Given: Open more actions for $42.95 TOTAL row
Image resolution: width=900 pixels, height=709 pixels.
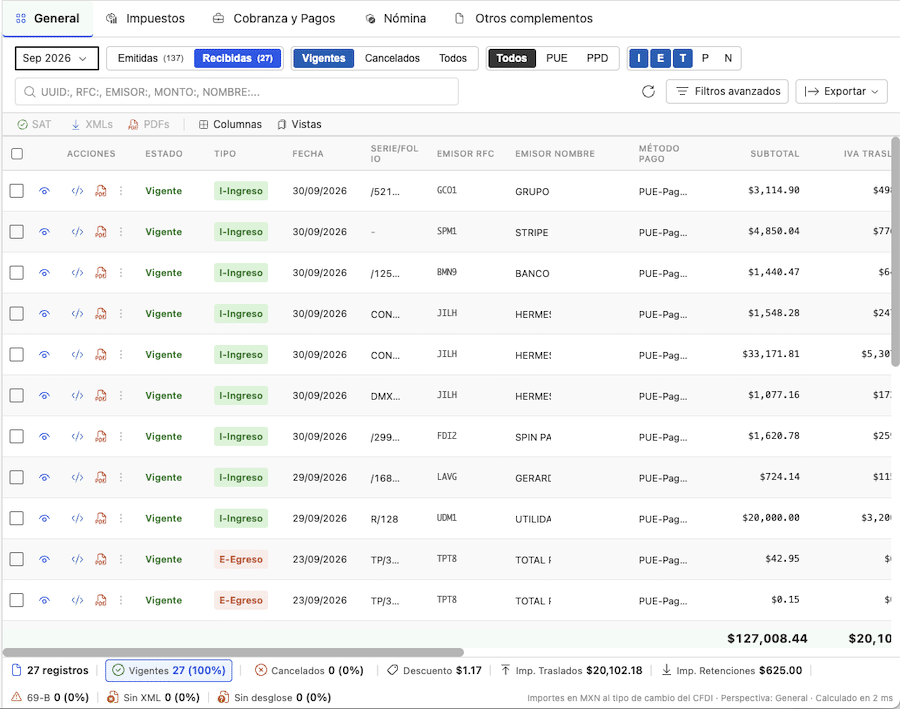Looking at the screenshot, I should (x=121, y=559).
